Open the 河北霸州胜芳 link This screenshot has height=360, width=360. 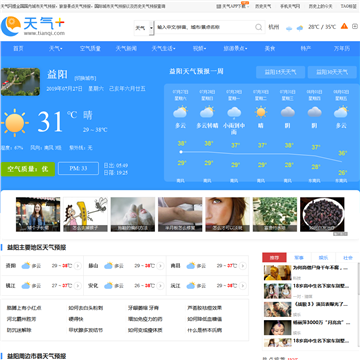coord(21,319)
